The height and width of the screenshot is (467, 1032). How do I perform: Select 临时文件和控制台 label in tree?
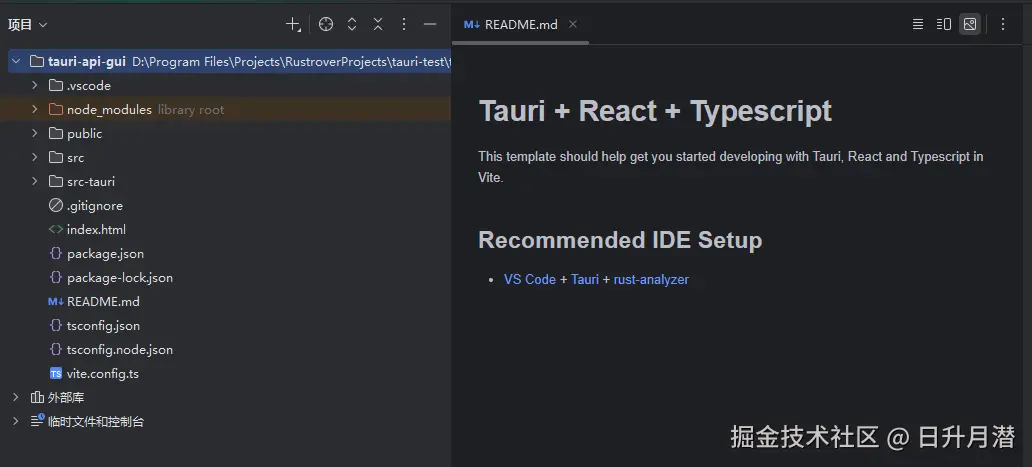[x=96, y=422]
